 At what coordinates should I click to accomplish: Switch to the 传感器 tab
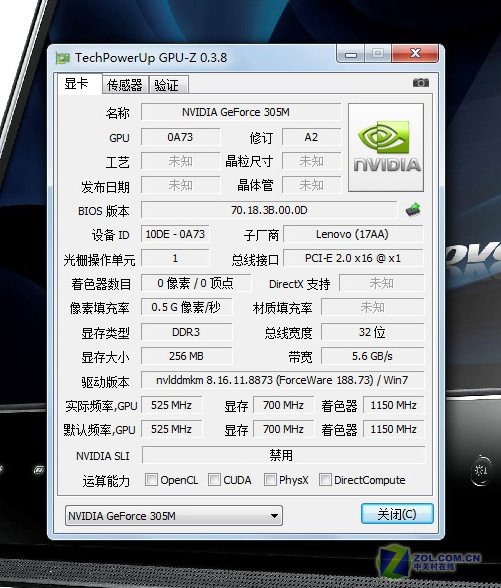tap(125, 85)
